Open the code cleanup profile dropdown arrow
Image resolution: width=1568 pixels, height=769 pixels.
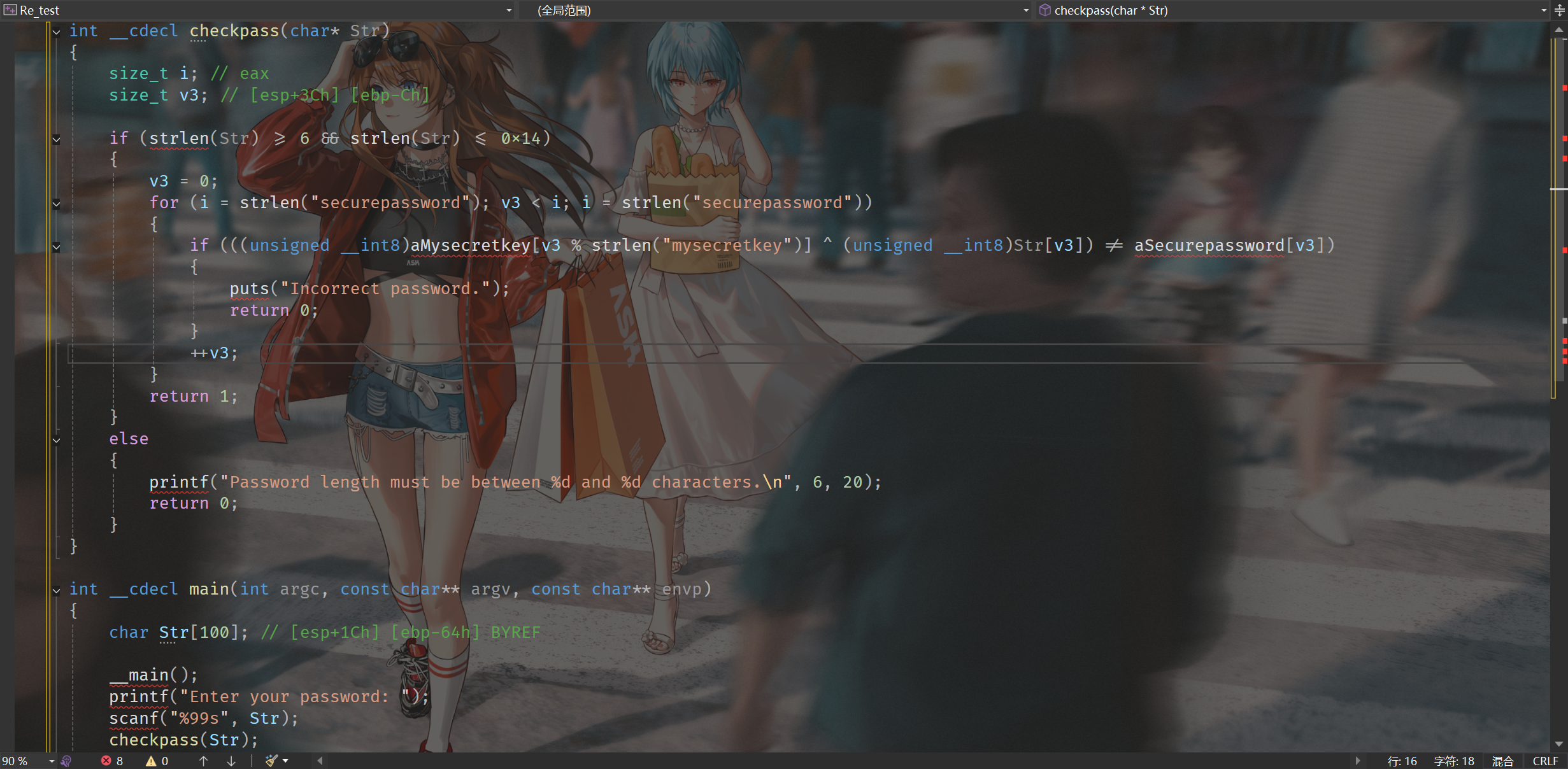(285, 761)
